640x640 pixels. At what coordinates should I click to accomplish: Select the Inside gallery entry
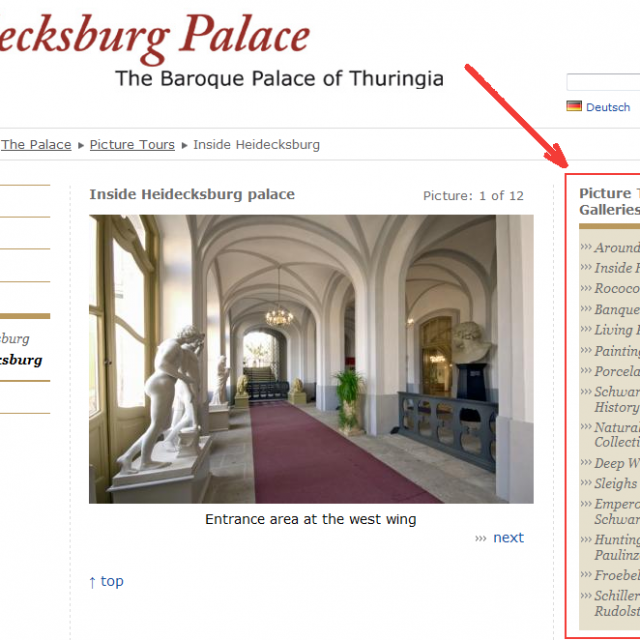(x=616, y=268)
